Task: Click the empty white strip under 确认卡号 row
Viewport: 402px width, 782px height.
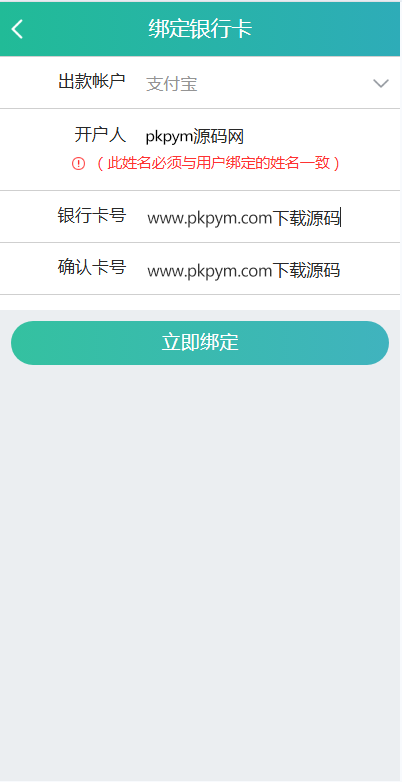Action: [x=200, y=302]
